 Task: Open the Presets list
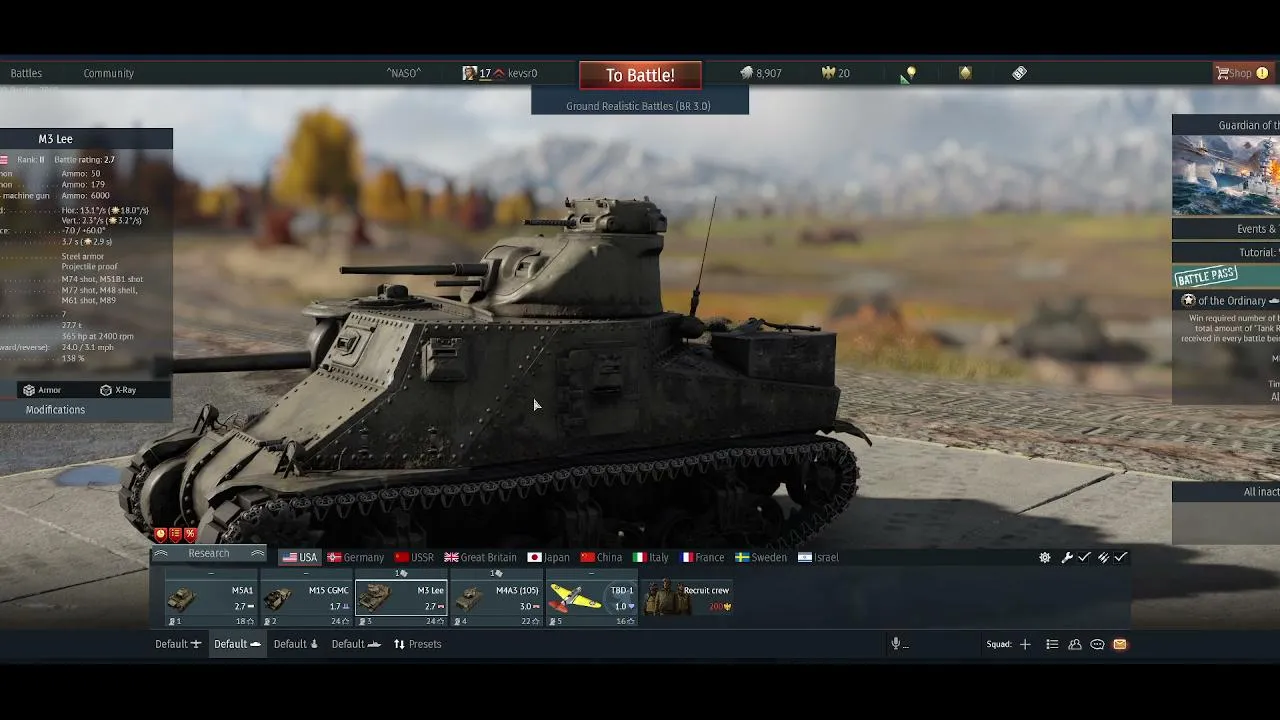(x=417, y=644)
